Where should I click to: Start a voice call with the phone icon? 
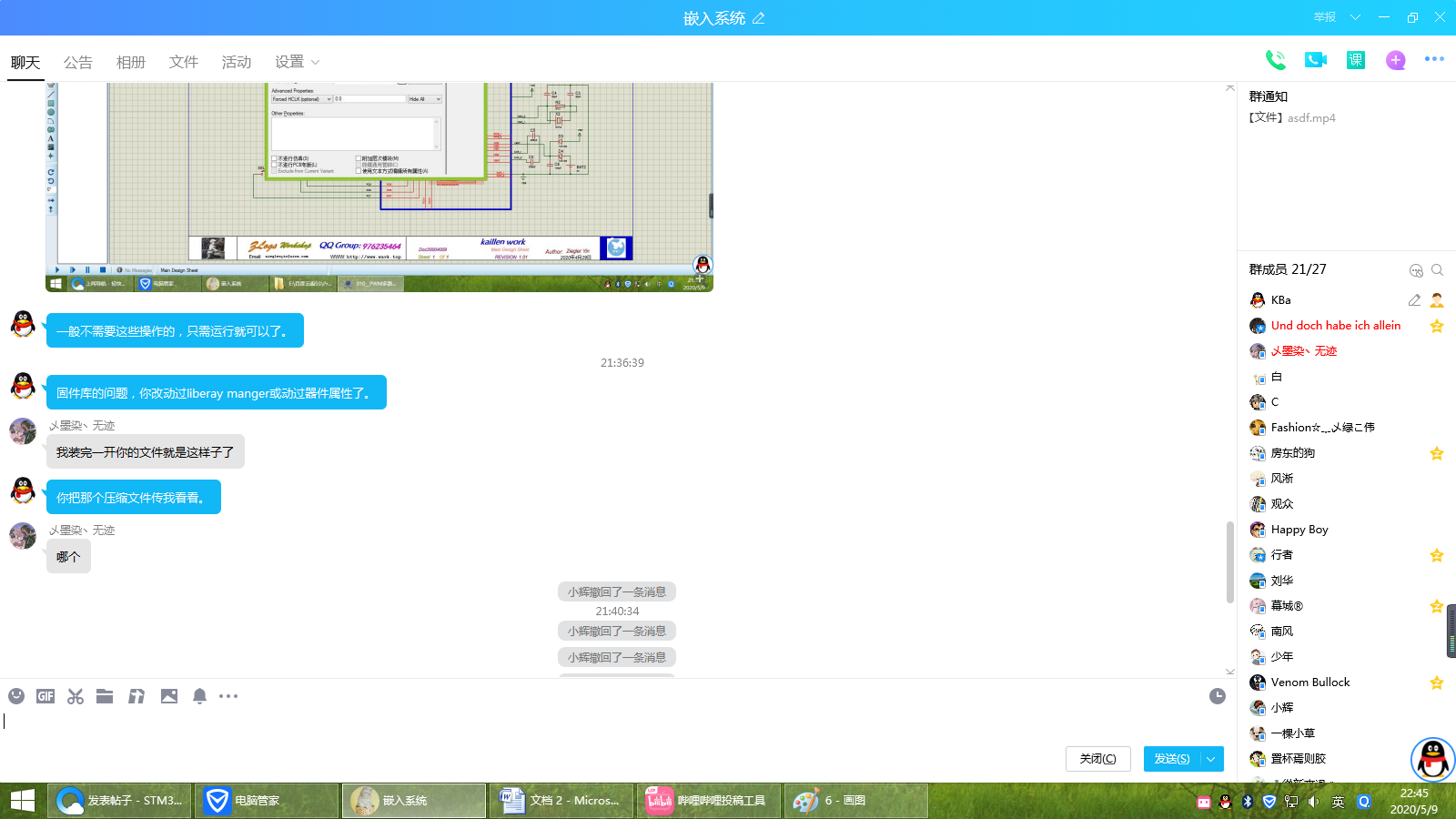(1276, 60)
